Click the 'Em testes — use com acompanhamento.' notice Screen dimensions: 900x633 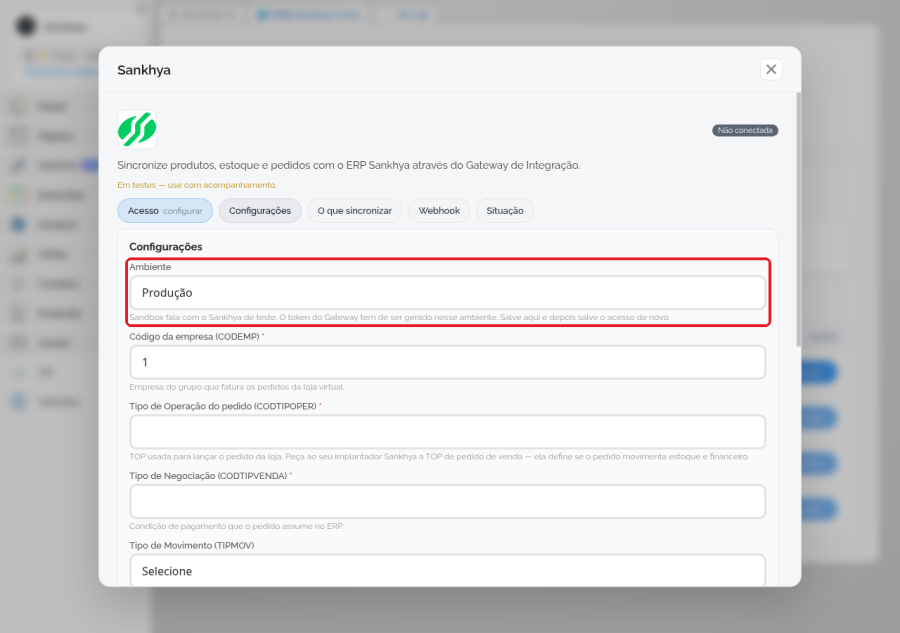pyautogui.click(x=197, y=185)
